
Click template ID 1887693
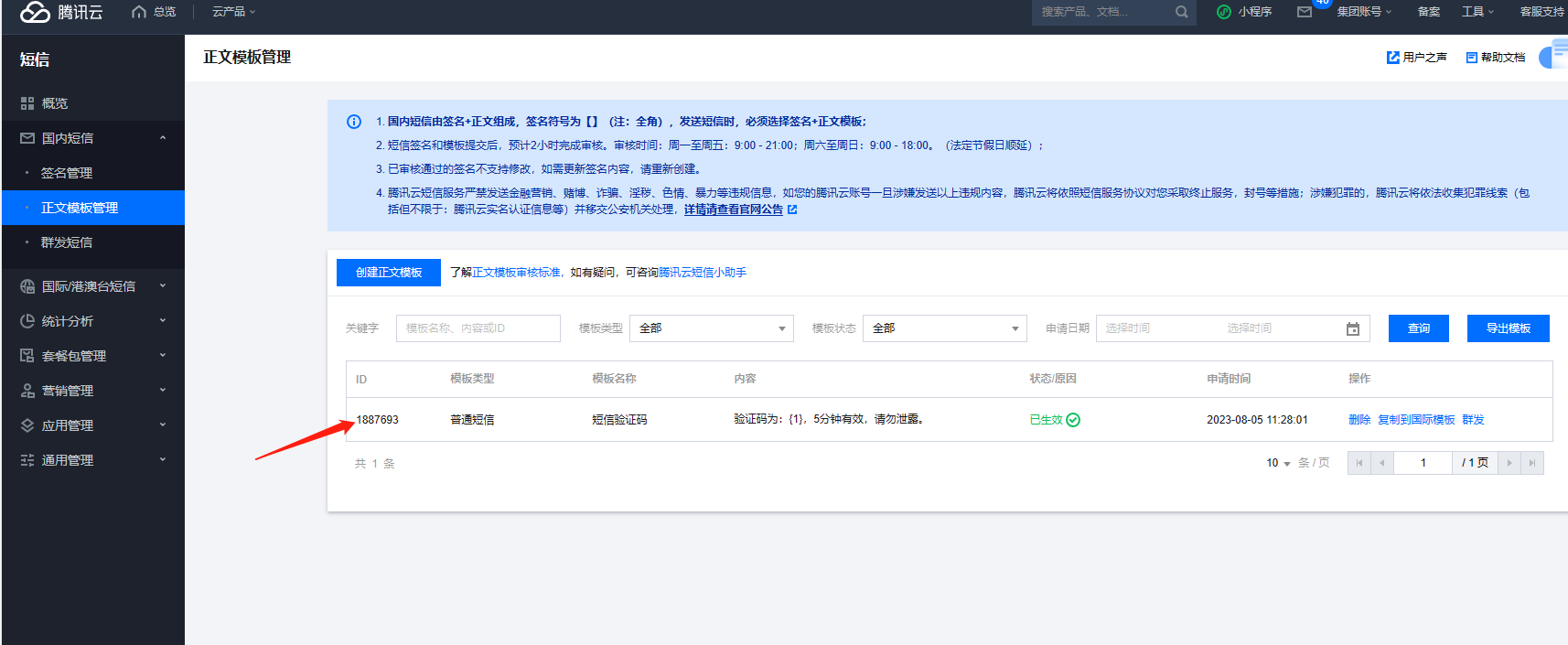pyautogui.click(x=377, y=420)
